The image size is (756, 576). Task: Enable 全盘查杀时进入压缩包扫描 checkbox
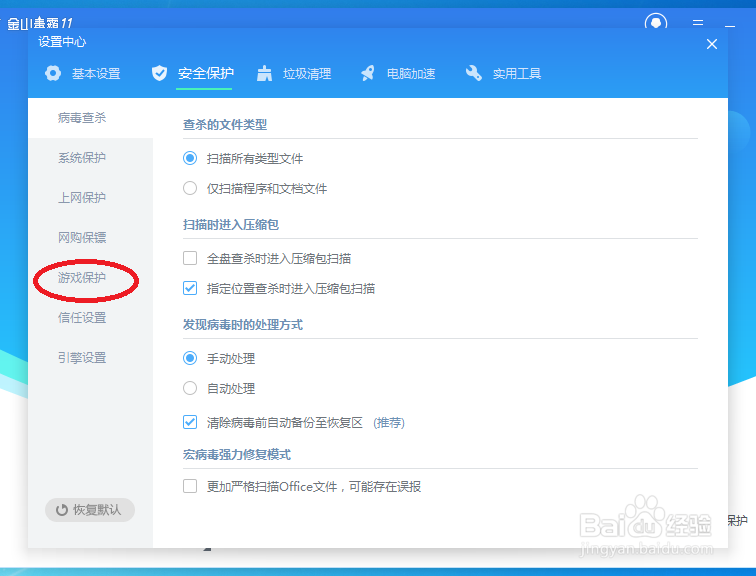190,258
